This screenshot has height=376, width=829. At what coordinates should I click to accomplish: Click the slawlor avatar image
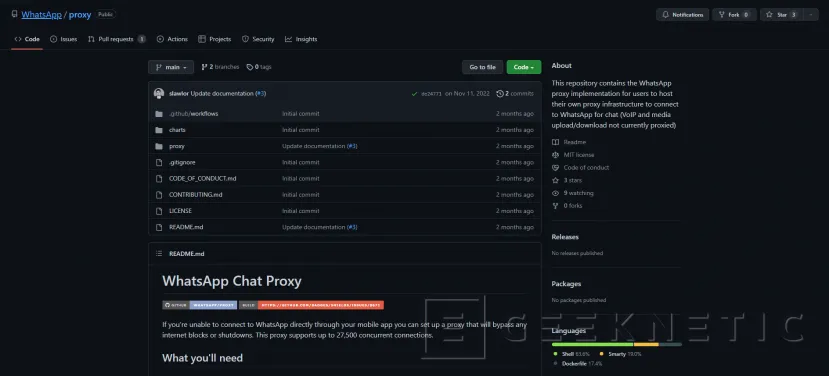tap(159, 94)
